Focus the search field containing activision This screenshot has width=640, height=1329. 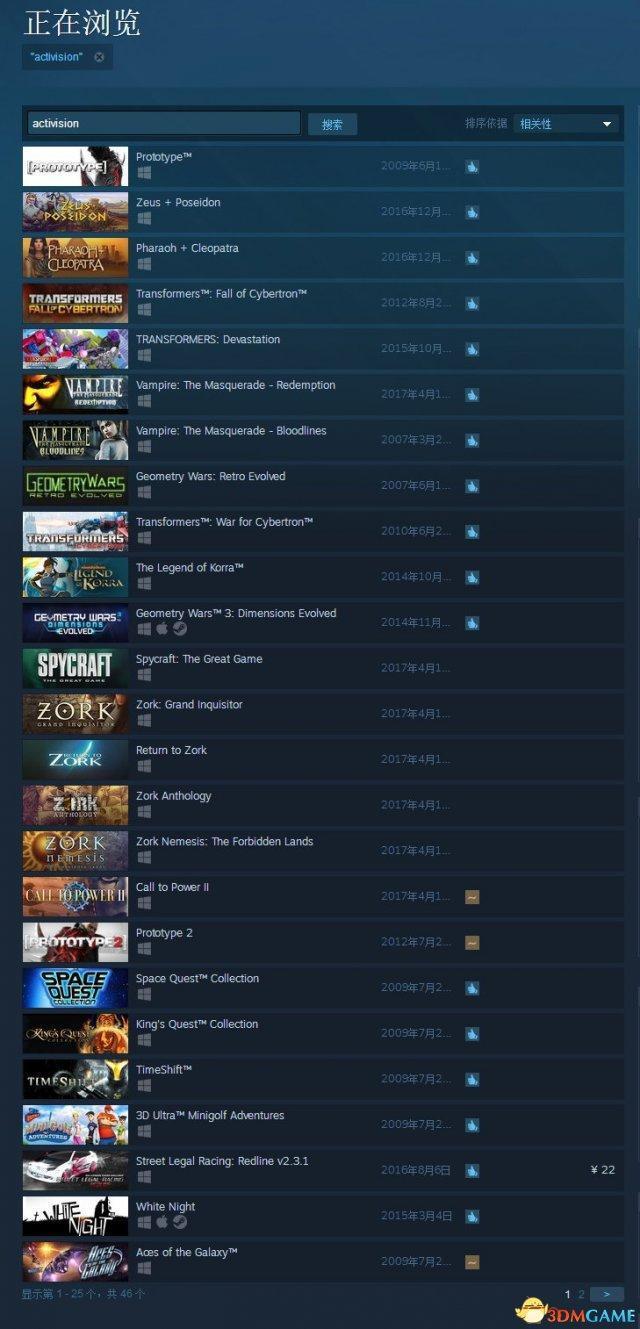[x=163, y=123]
